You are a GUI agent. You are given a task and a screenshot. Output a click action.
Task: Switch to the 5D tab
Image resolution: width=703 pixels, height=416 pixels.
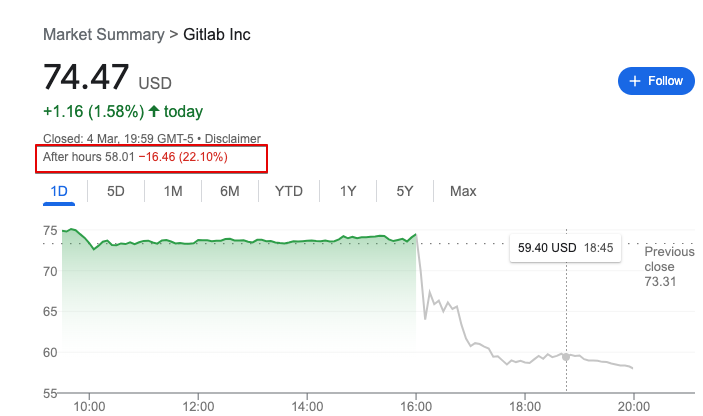point(116,191)
